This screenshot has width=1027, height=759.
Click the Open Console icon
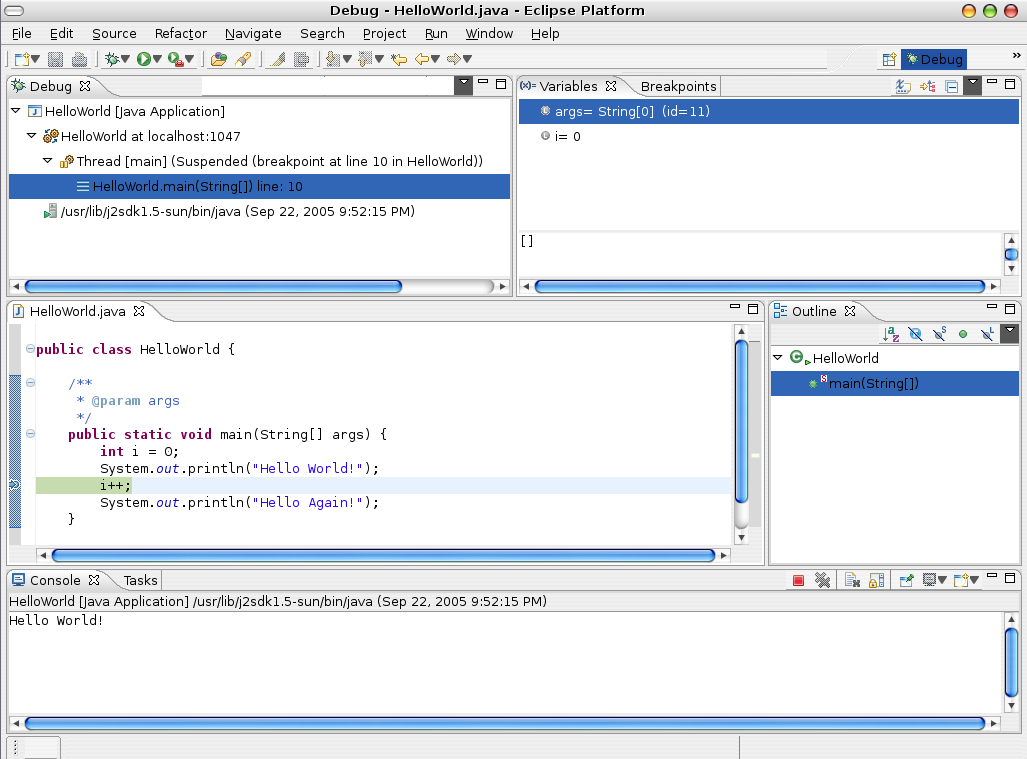pos(961,580)
